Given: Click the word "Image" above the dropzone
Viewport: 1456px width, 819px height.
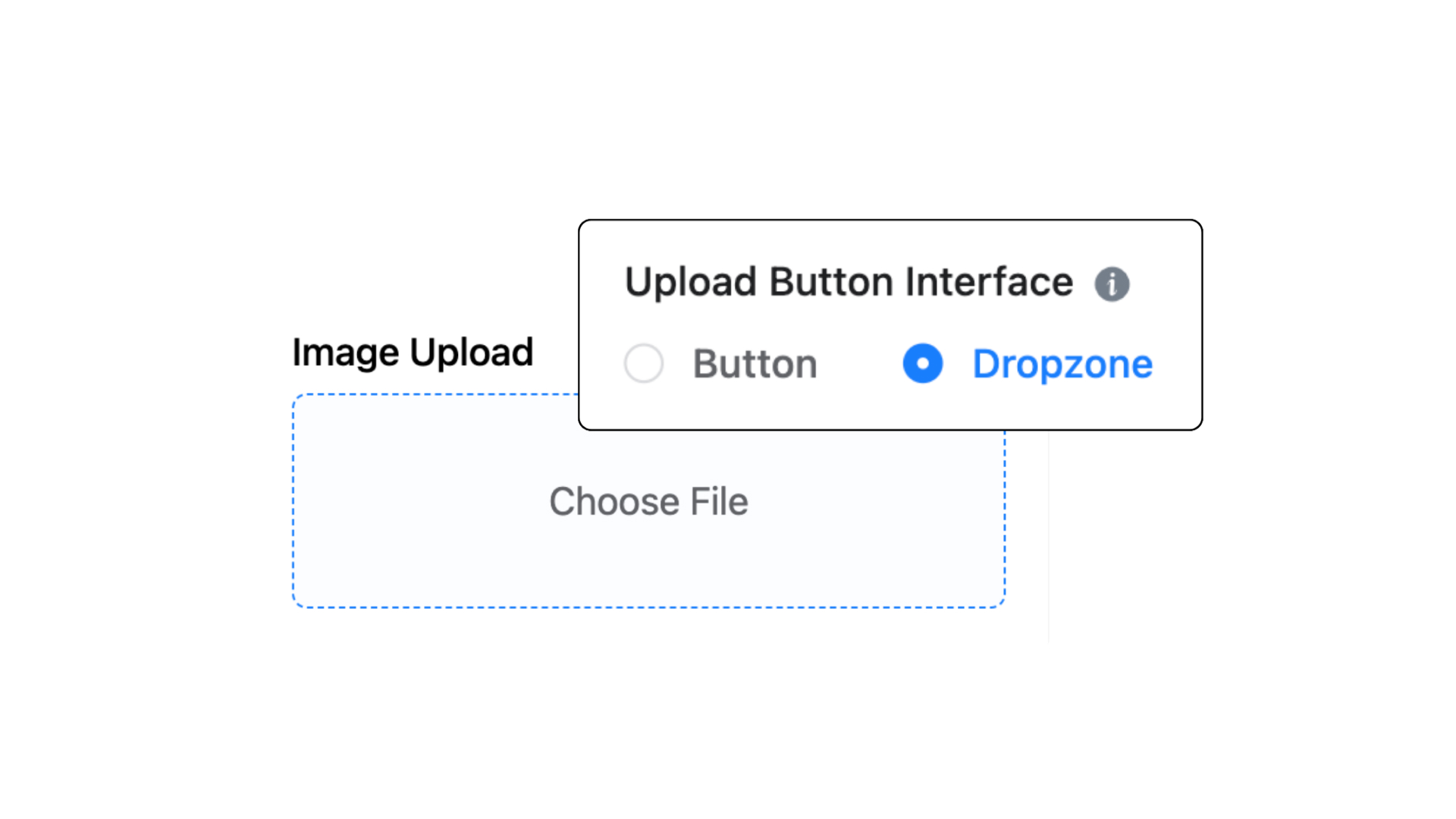Looking at the screenshot, I should [346, 353].
